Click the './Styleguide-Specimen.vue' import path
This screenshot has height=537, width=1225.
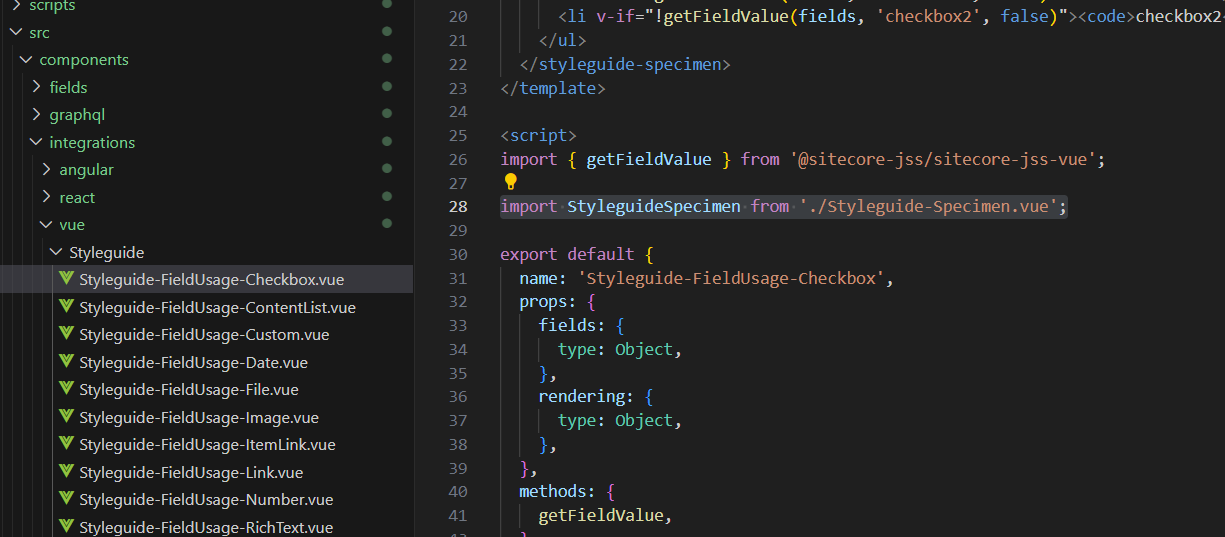point(930,206)
